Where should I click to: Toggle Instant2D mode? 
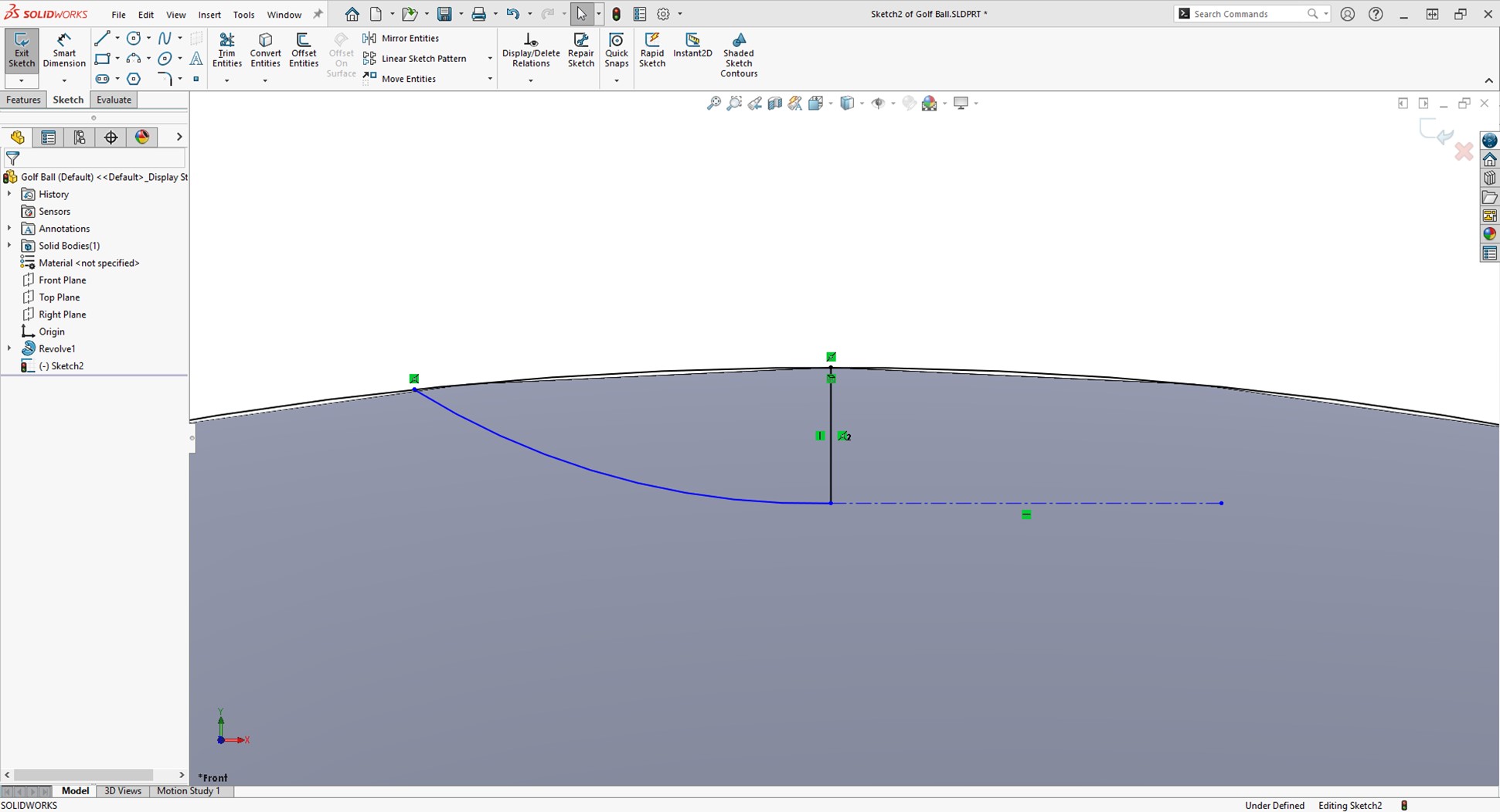coord(692,48)
